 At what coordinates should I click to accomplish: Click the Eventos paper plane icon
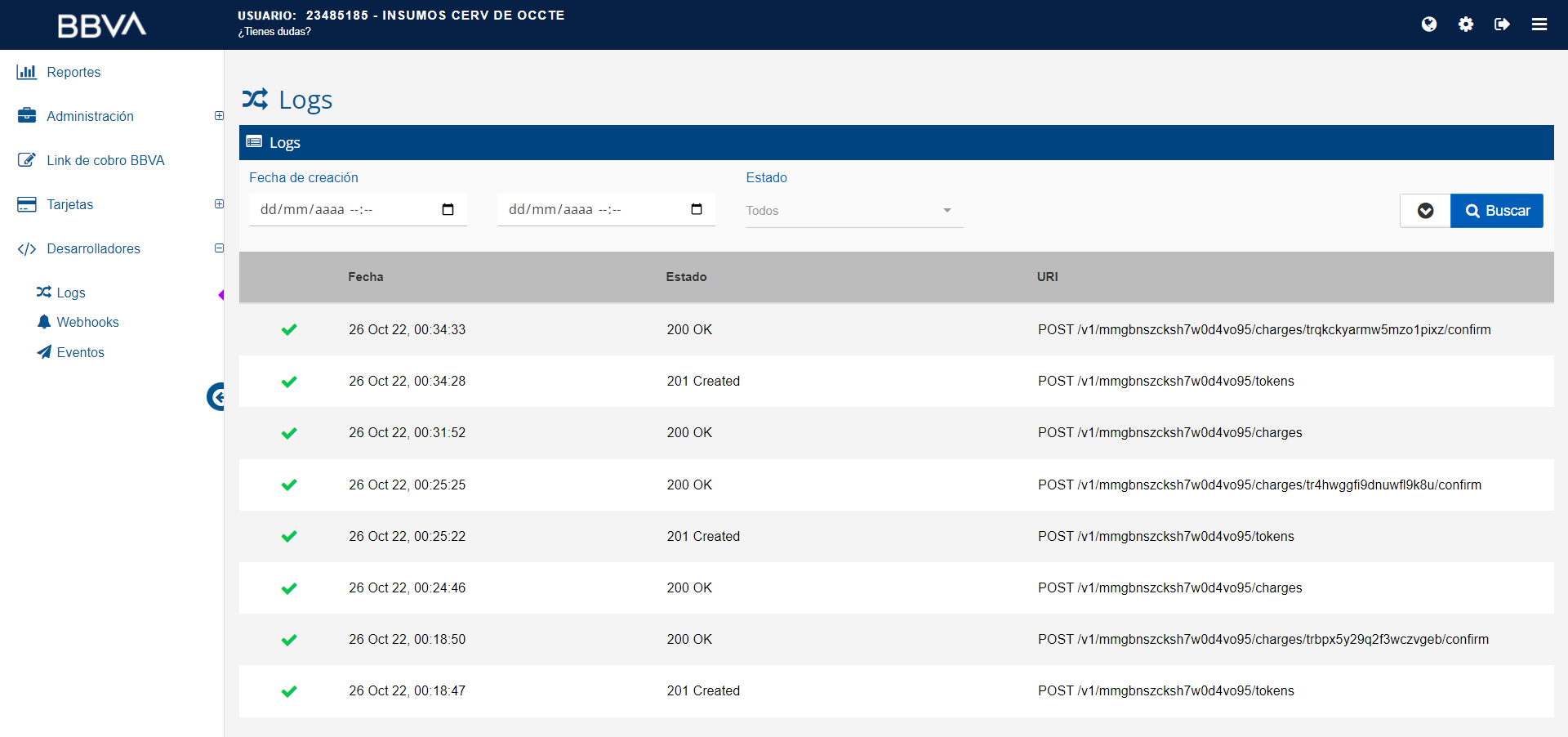[x=44, y=352]
